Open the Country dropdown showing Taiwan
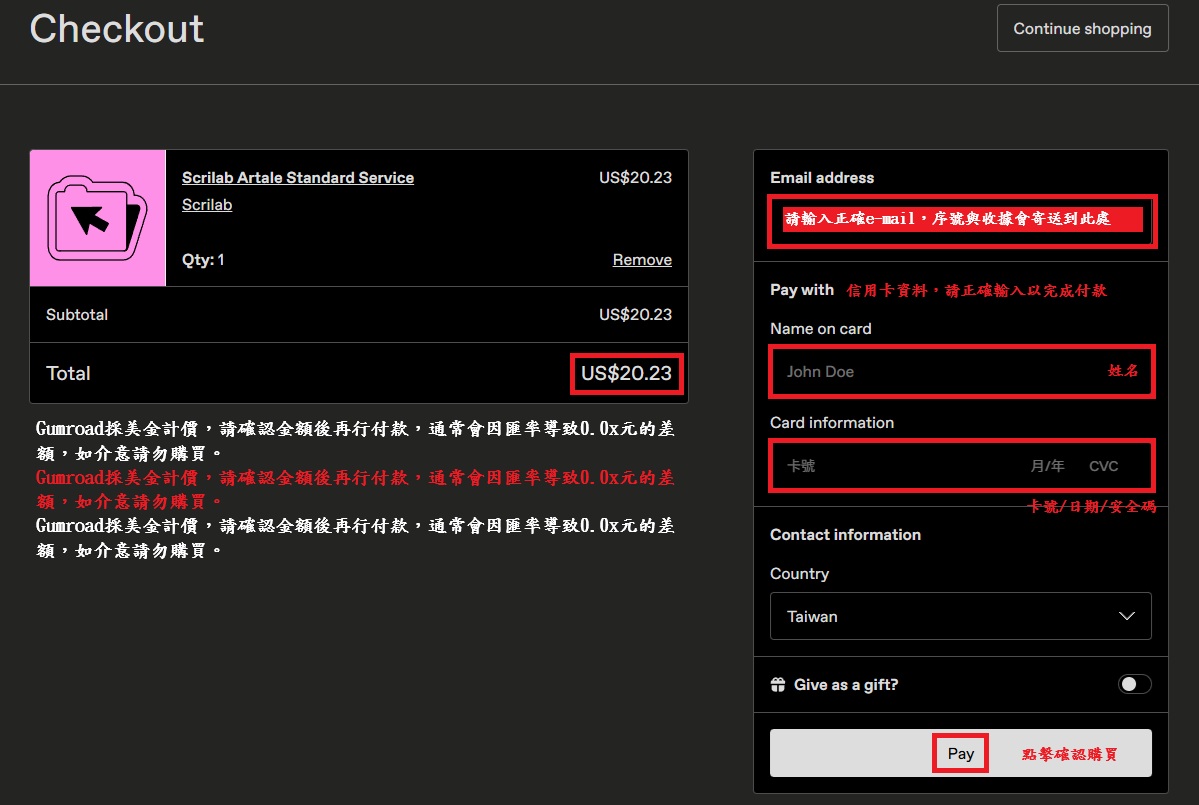 pyautogui.click(x=960, y=616)
